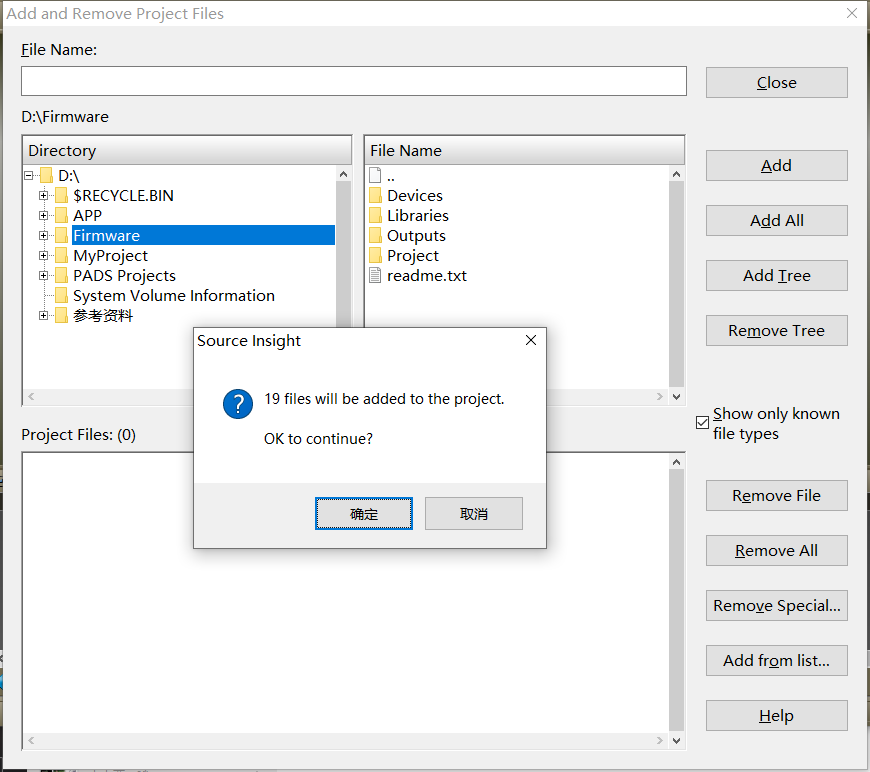The image size is (870, 772).
Task: Click Directory tree scroll up arrow
Action: click(x=343, y=174)
